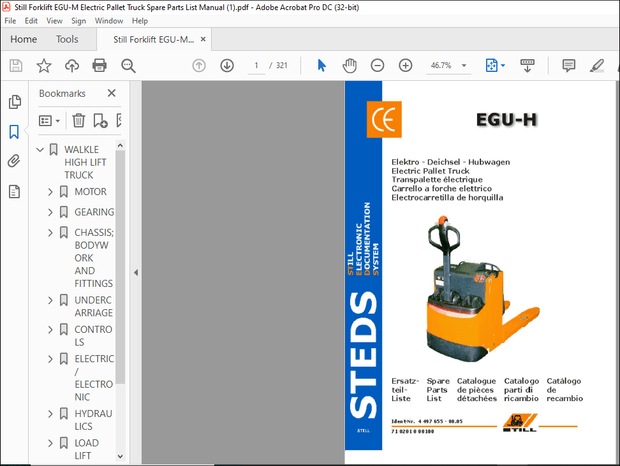This screenshot has height=466, width=620.
Task: Open the page thumbnails panel
Action: click(15, 102)
